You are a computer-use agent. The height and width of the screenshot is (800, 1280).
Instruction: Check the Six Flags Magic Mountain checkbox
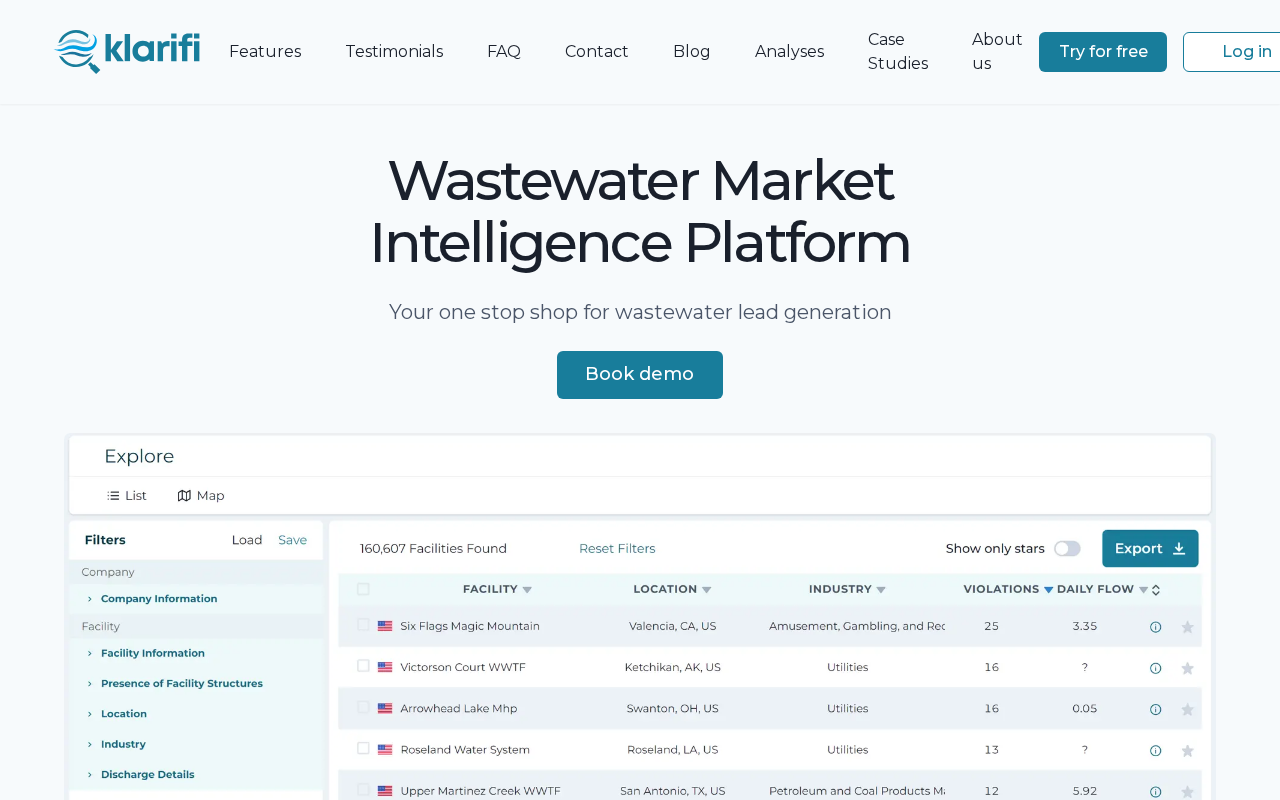tap(363, 625)
